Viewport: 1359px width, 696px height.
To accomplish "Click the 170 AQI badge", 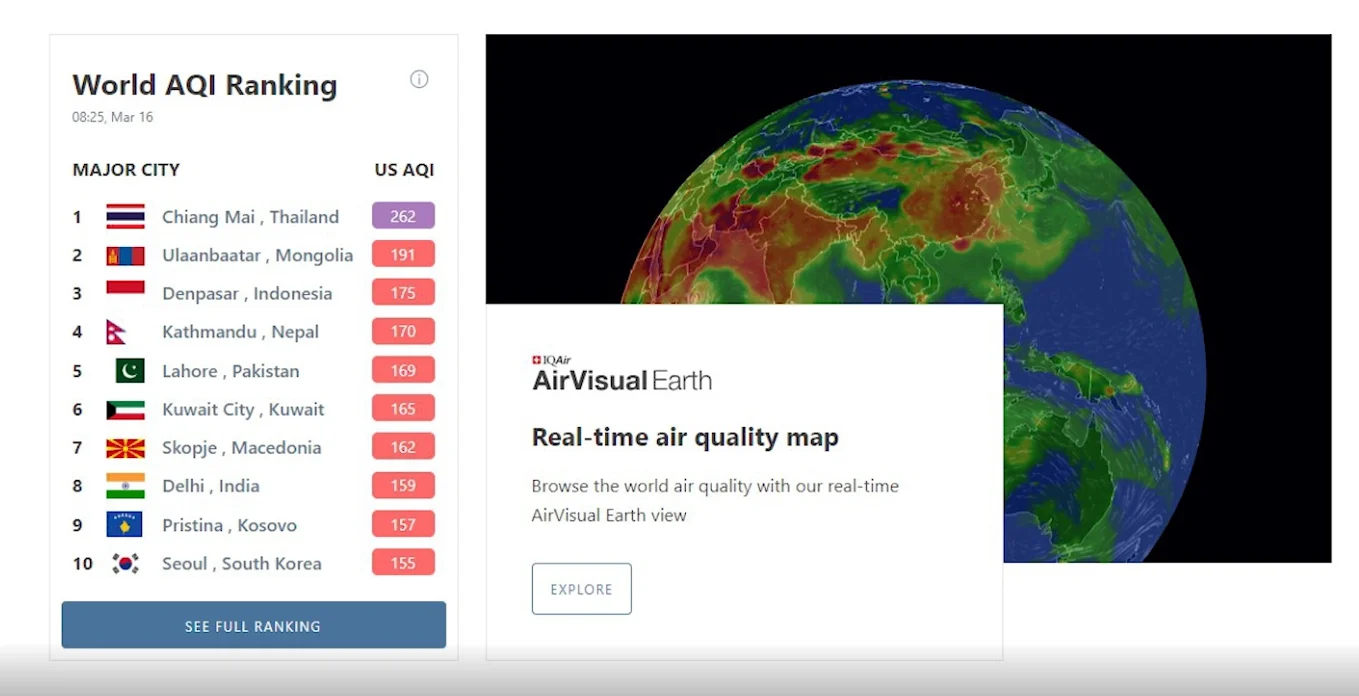I will click(x=403, y=331).
